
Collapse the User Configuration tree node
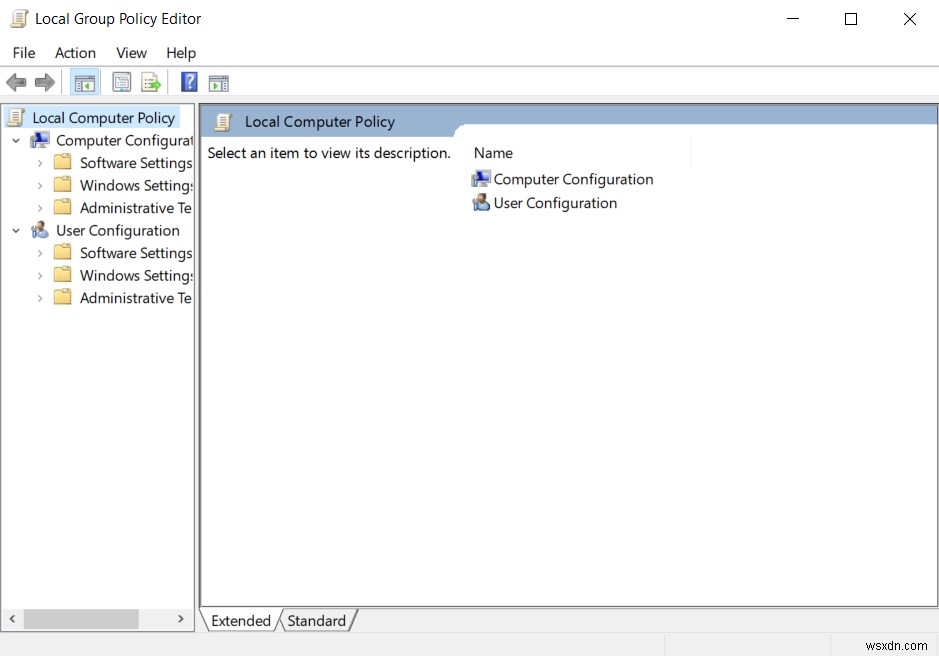tap(15, 230)
